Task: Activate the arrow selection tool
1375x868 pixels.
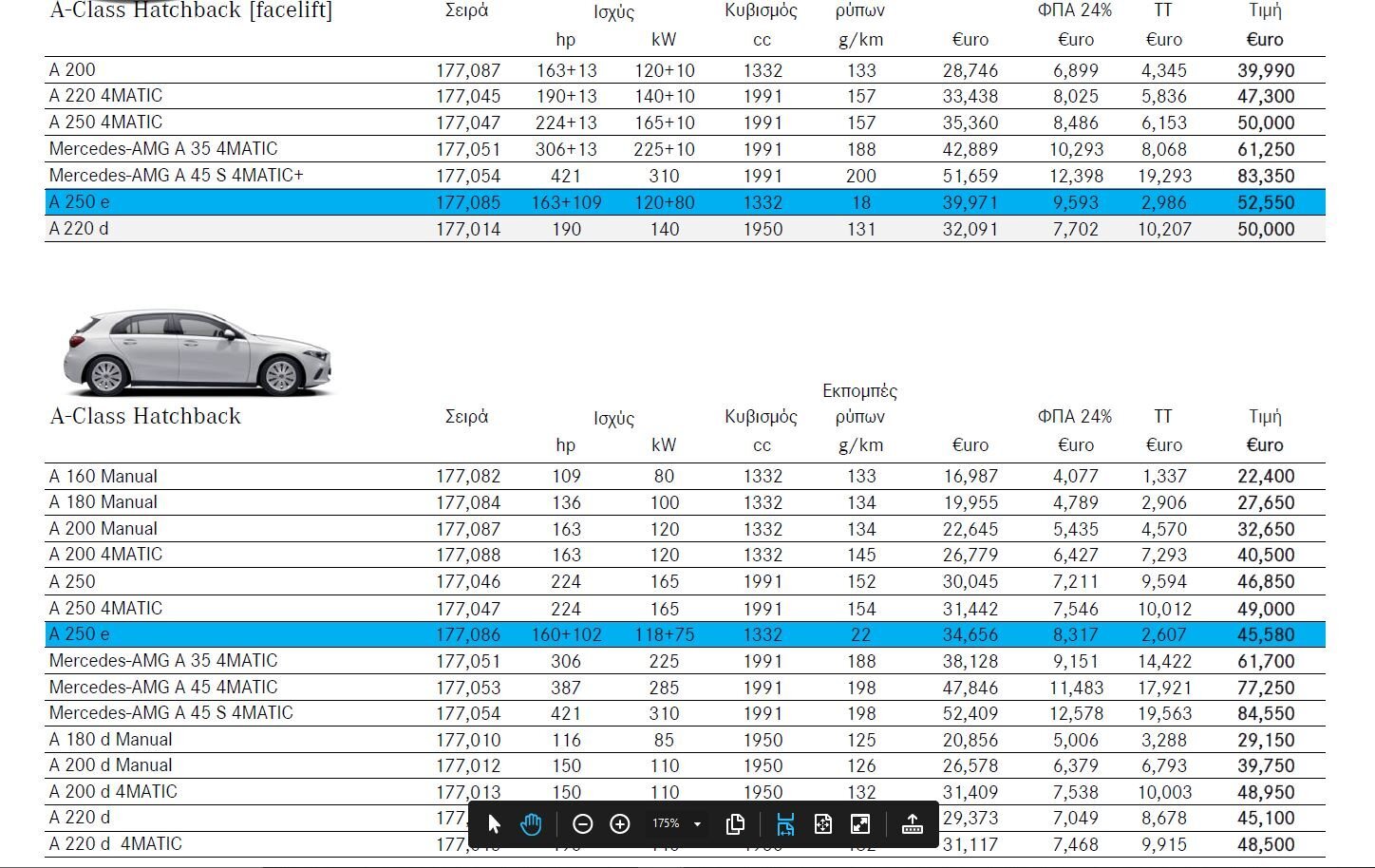Action: [494, 824]
